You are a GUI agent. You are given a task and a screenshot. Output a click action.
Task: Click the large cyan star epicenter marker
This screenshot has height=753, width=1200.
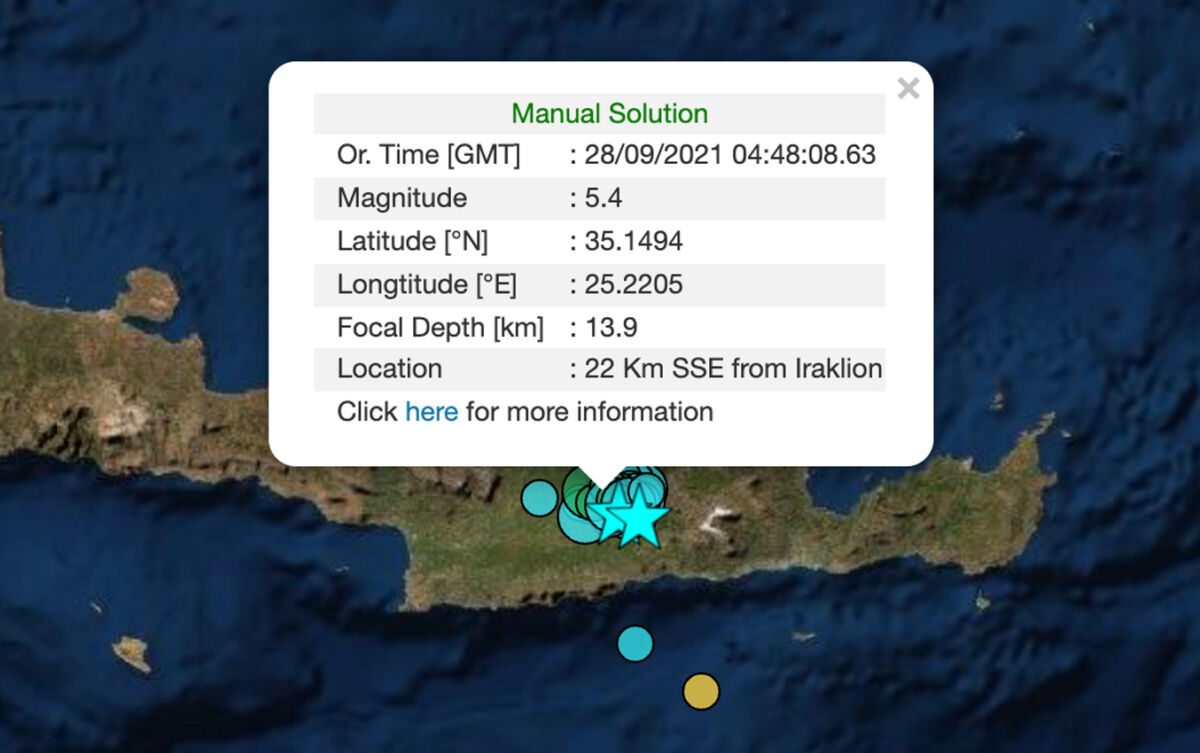click(x=637, y=520)
